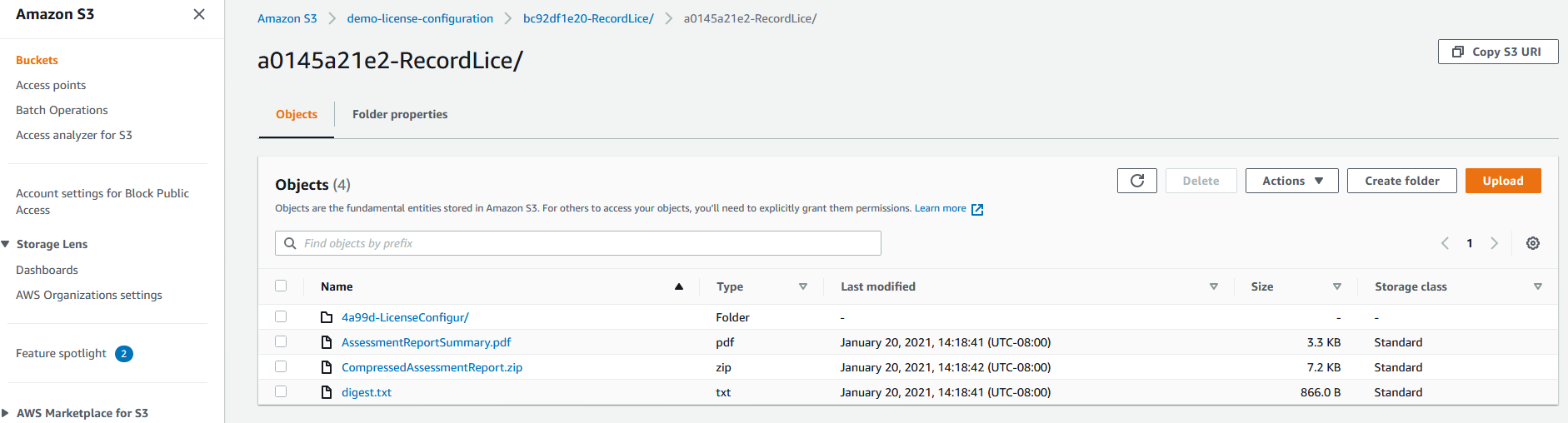Click the Copy S3 URI button

click(1498, 52)
